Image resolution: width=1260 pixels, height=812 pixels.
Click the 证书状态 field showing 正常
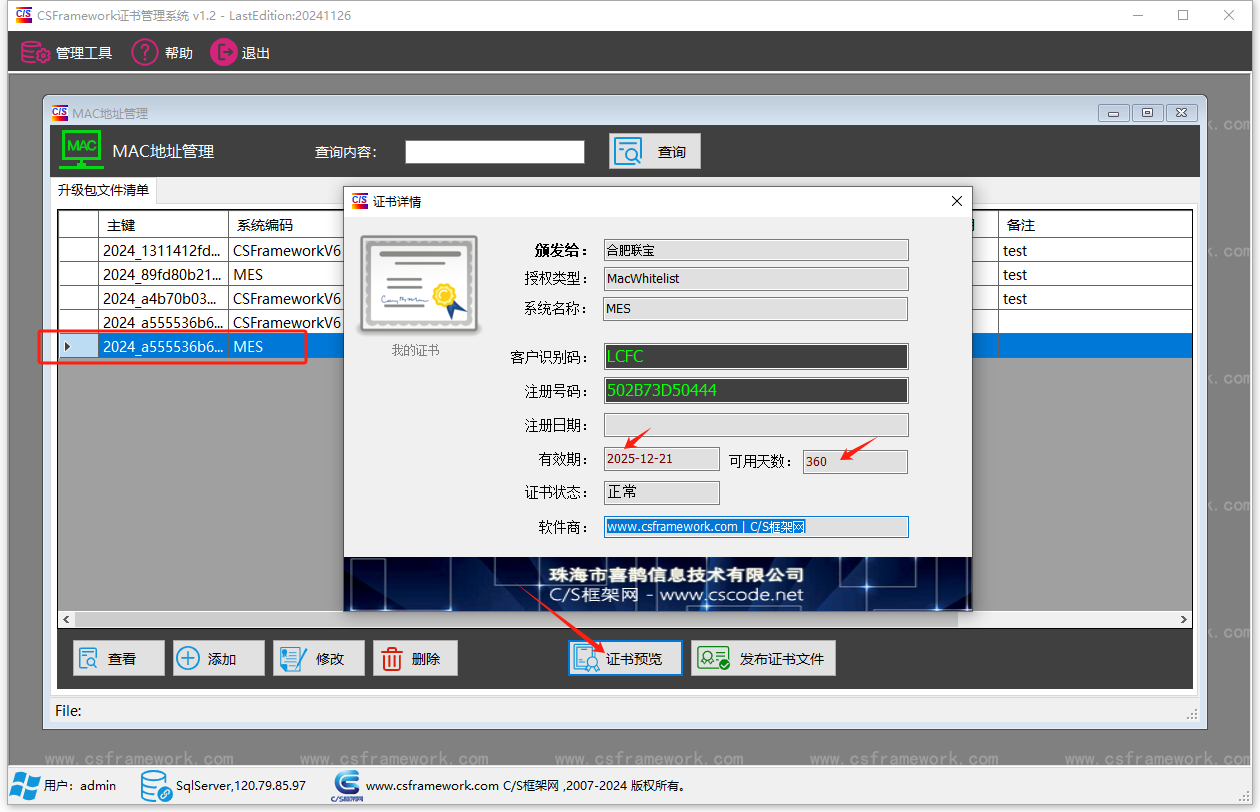point(662,492)
